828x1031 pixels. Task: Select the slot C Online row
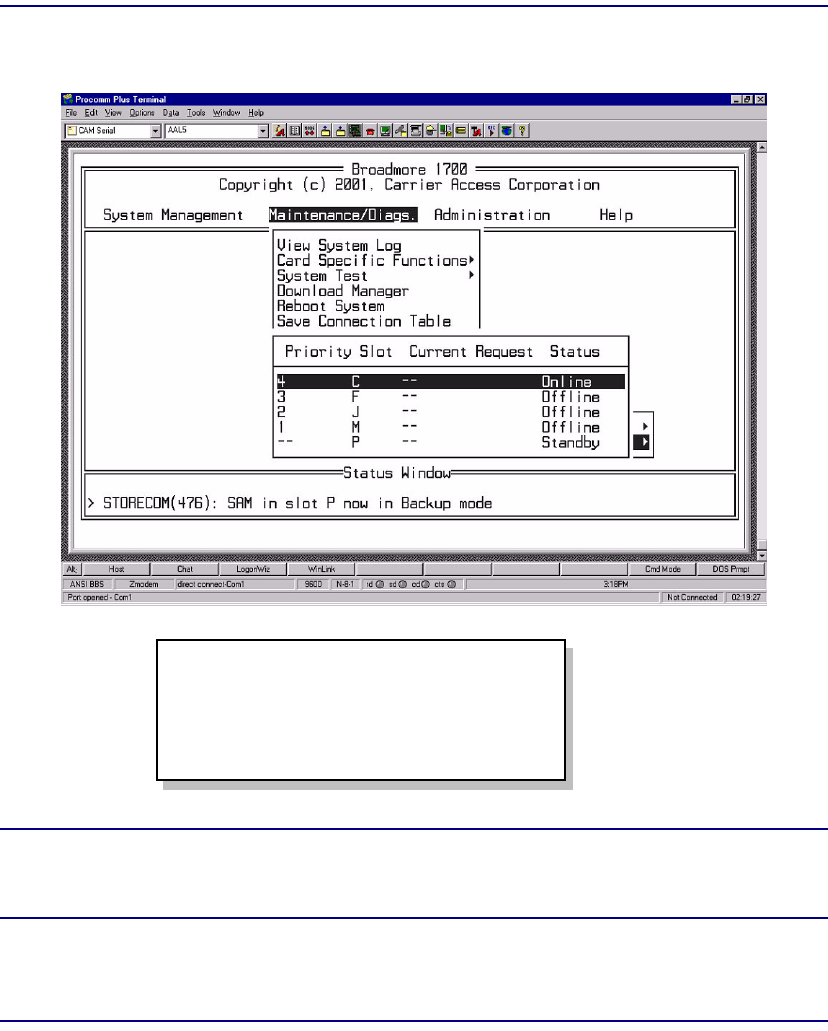(451, 381)
